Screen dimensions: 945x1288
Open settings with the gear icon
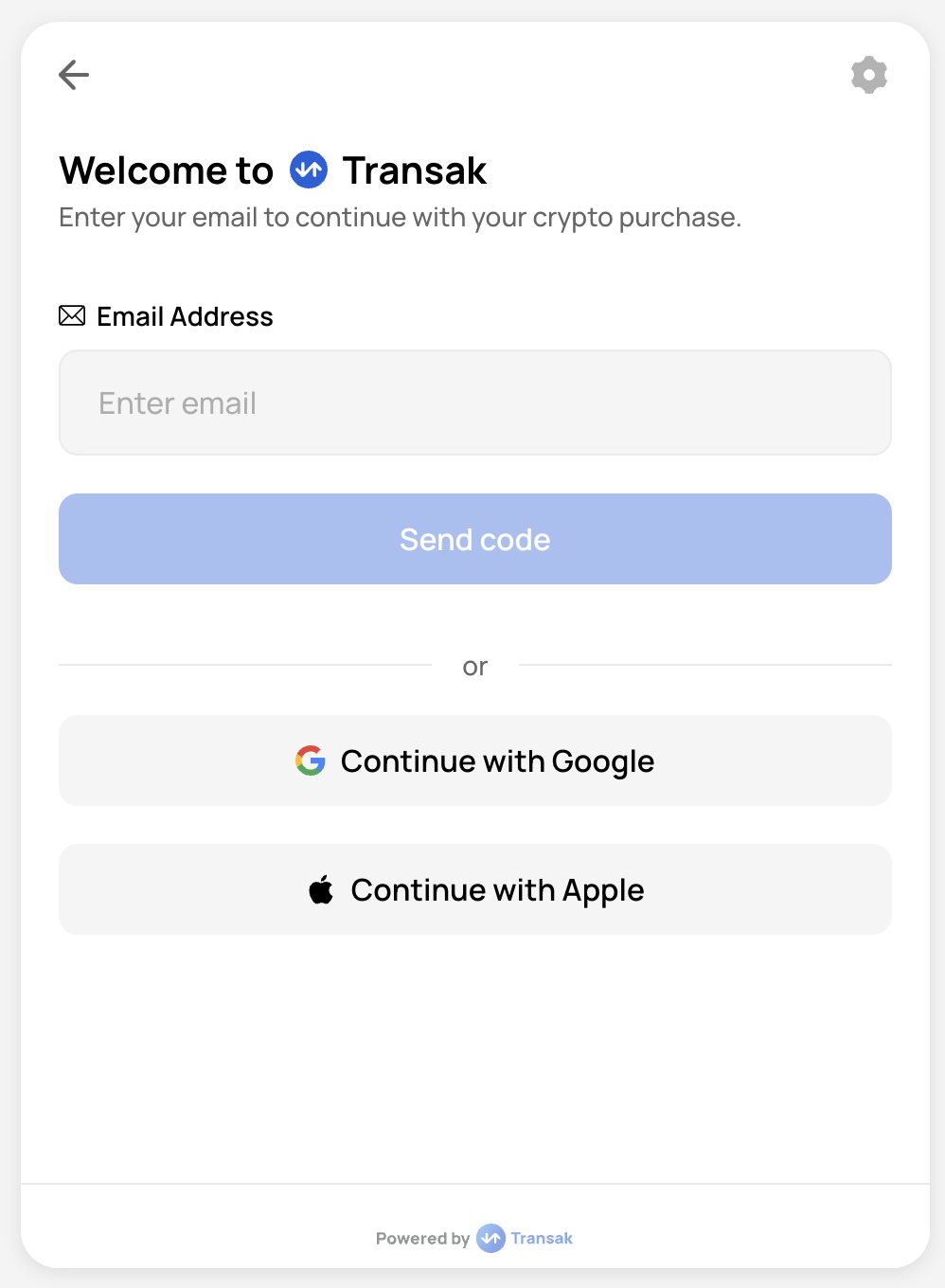coord(868,75)
